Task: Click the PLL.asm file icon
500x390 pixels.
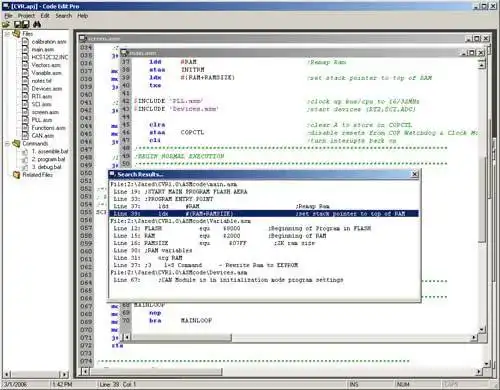Action: 26,120
